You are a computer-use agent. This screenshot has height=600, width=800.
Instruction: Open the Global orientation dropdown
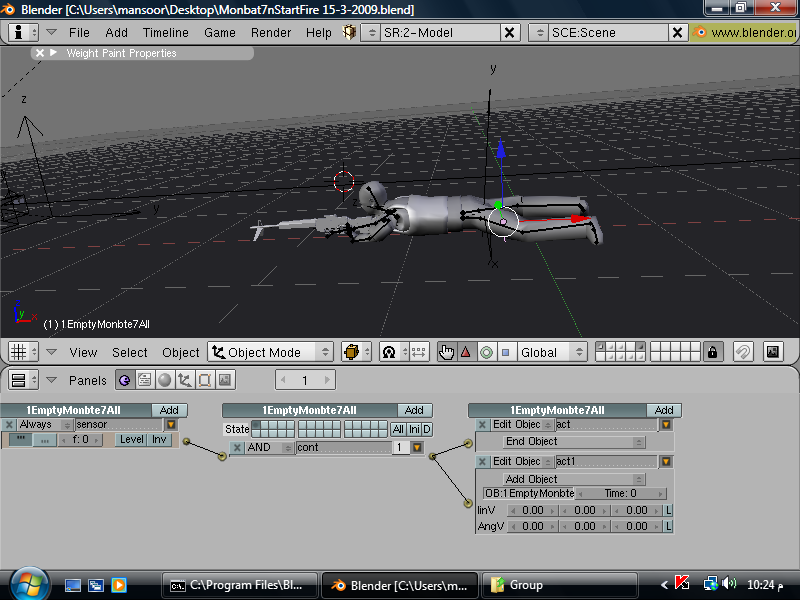551,352
